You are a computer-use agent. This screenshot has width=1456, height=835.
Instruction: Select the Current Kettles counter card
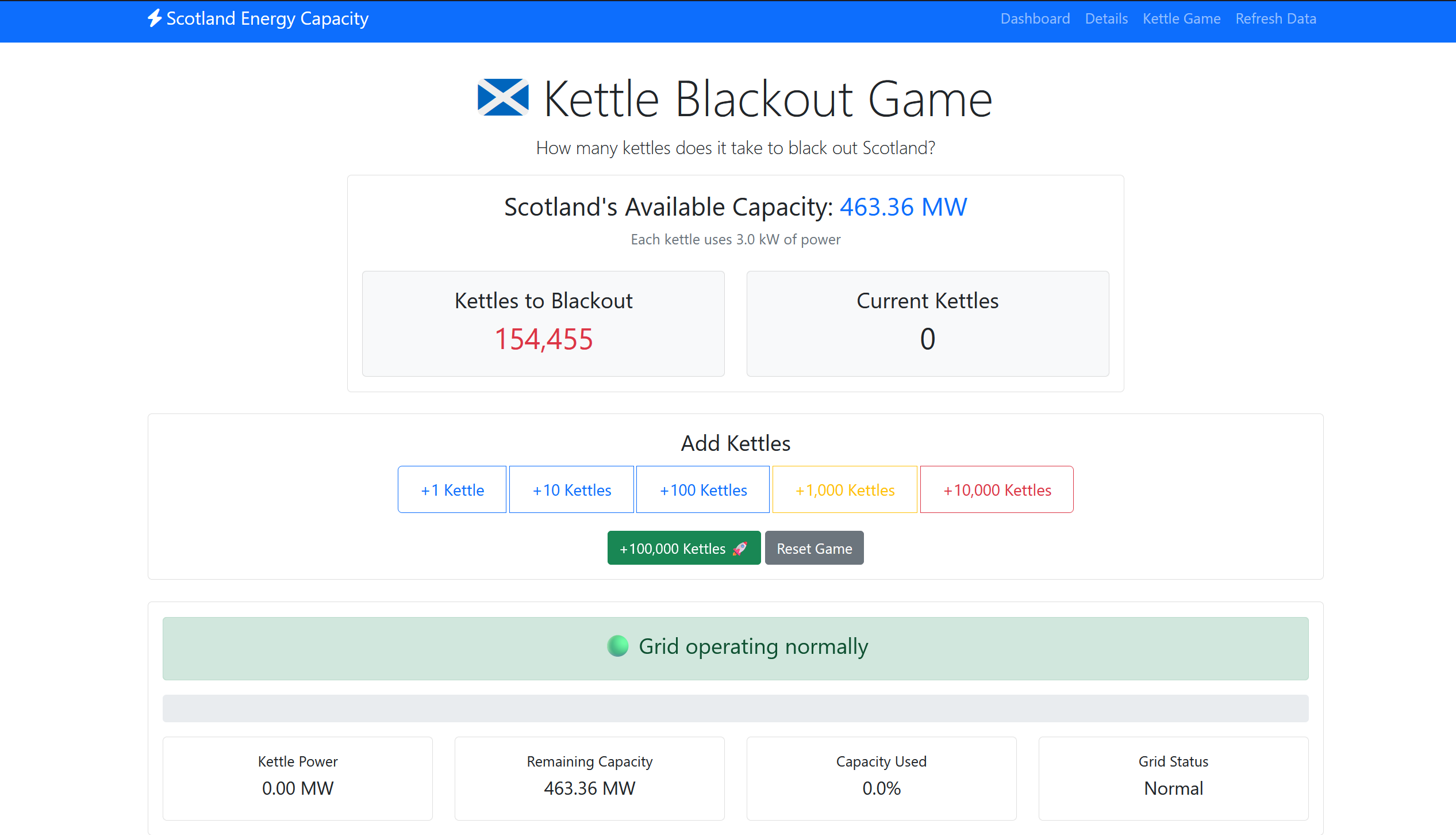[927, 324]
